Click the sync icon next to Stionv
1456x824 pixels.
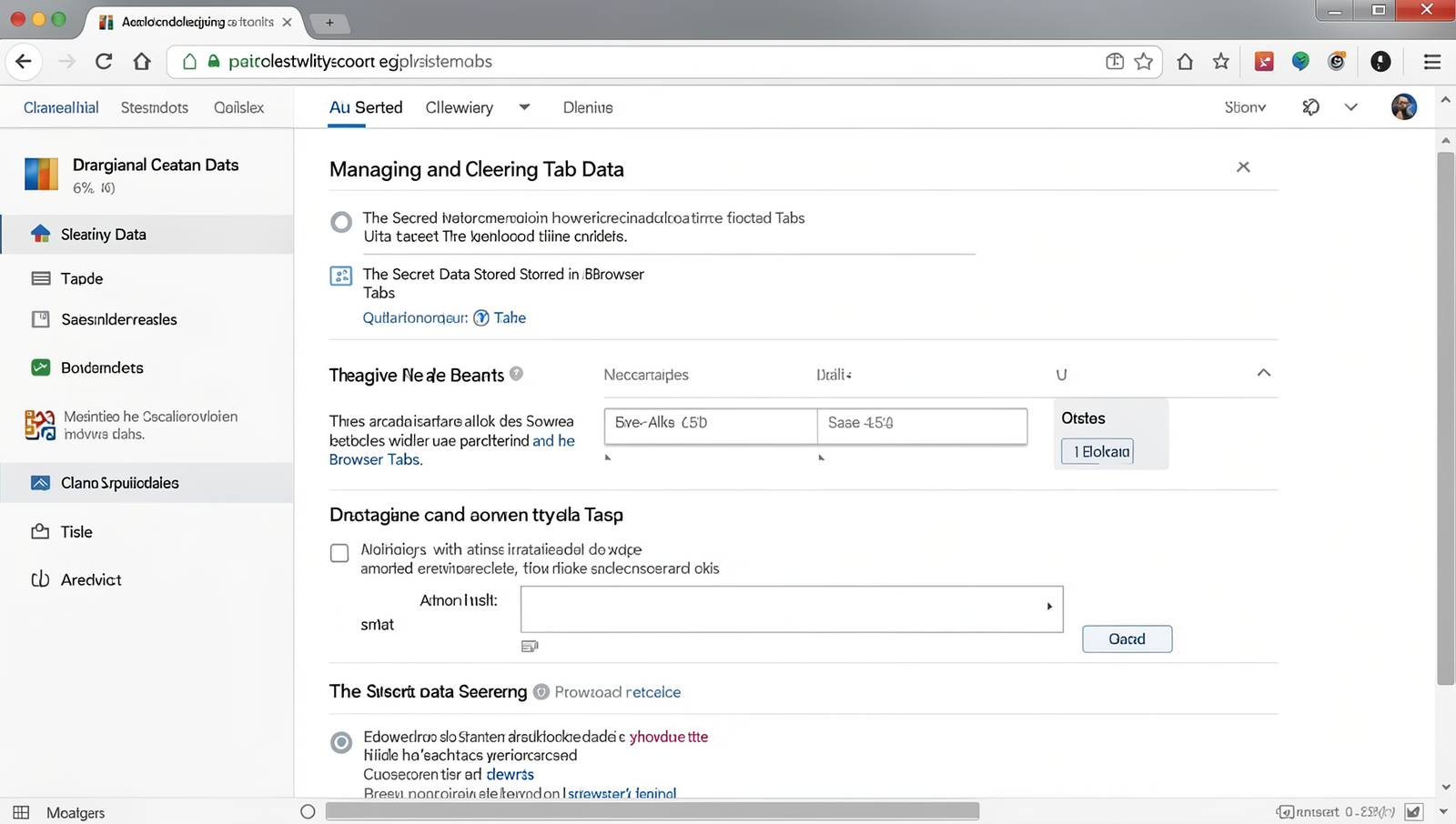click(1310, 107)
